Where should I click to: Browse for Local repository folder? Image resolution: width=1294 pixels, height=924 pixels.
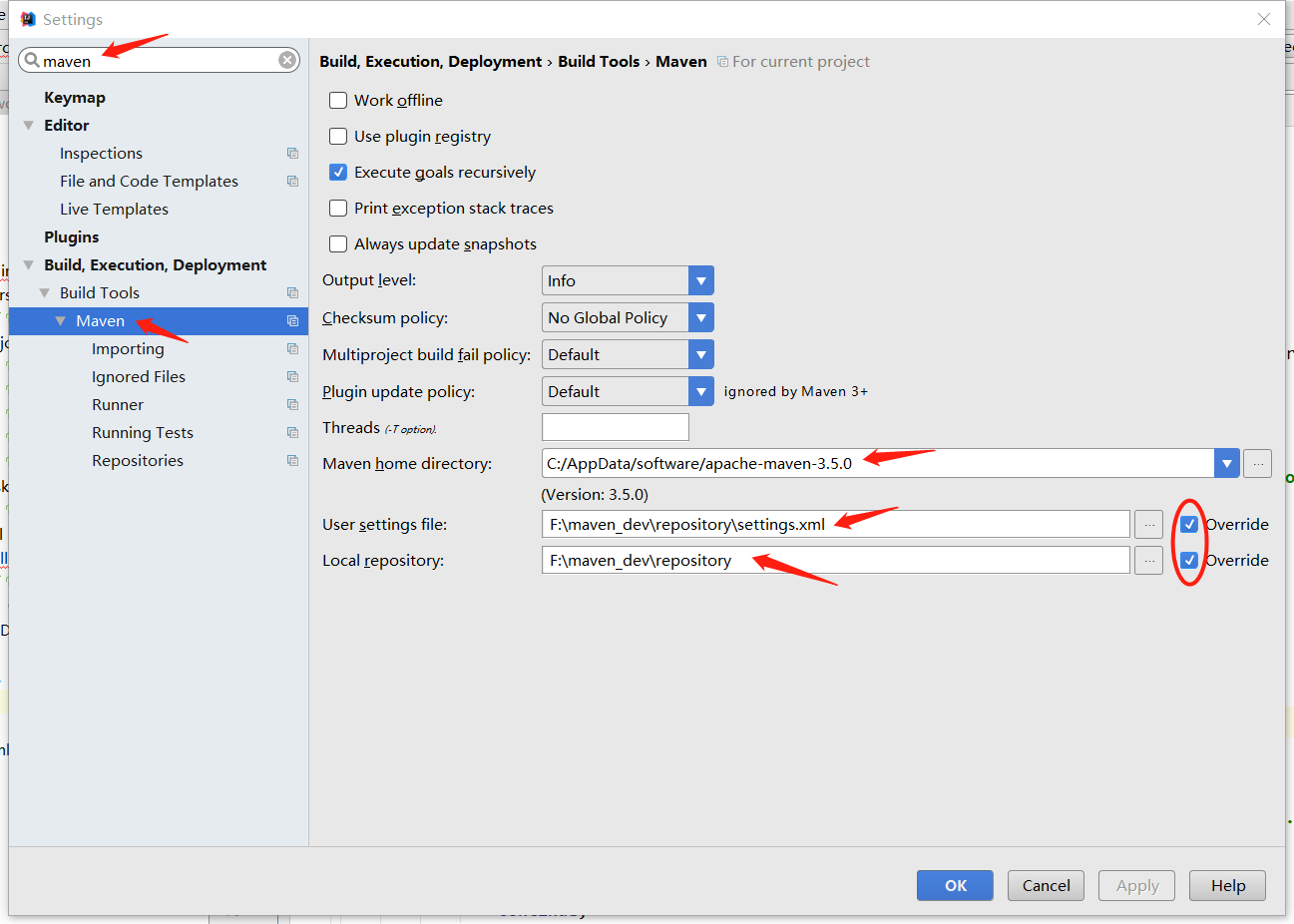pyautogui.click(x=1148, y=560)
